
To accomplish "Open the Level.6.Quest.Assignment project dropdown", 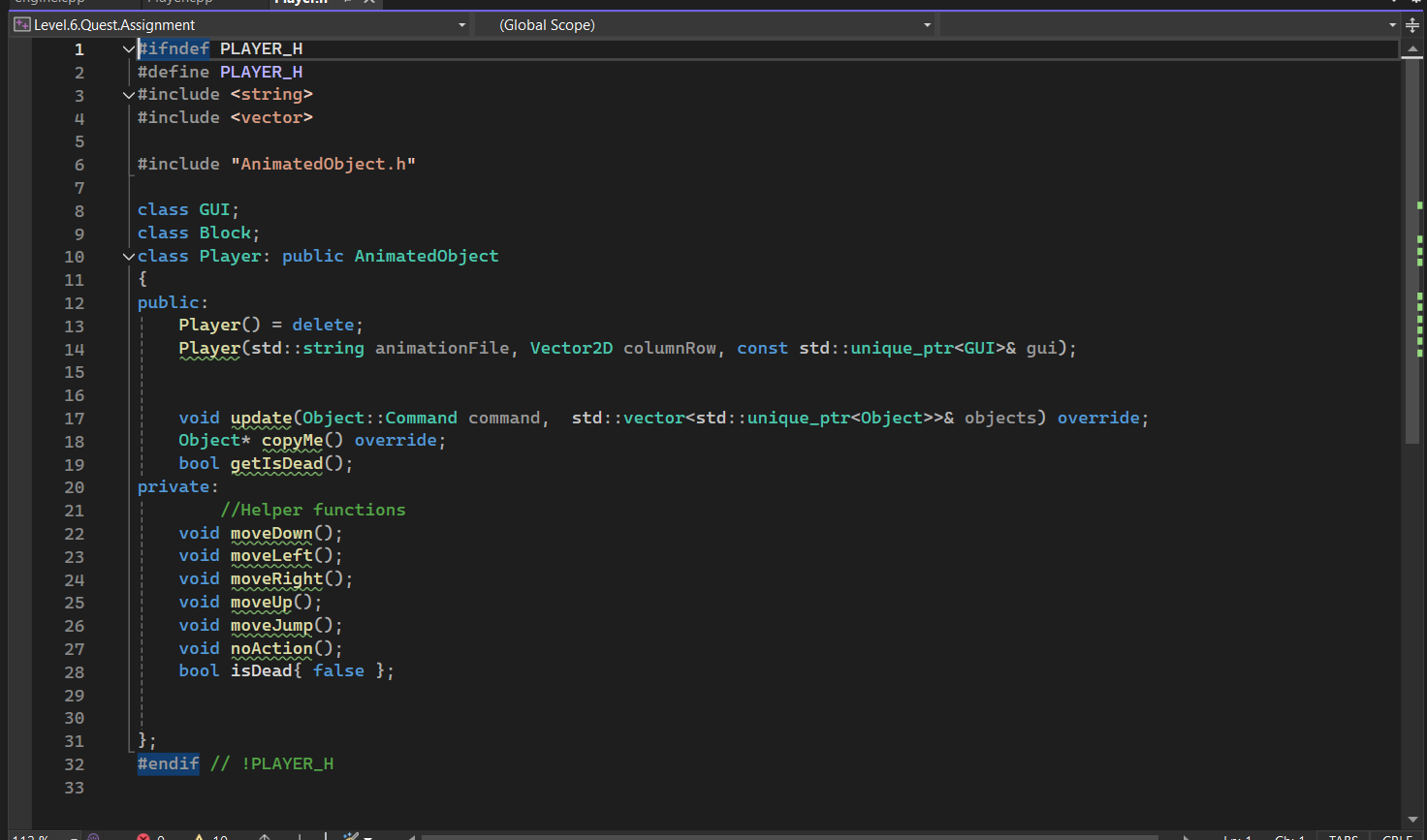I will (461, 25).
